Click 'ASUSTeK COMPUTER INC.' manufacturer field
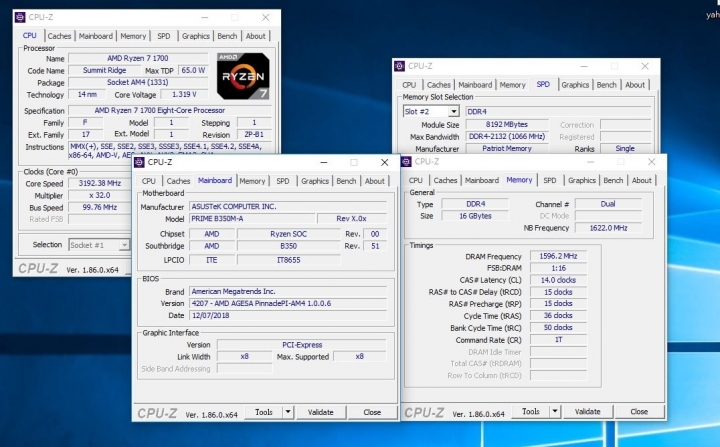 click(288, 207)
